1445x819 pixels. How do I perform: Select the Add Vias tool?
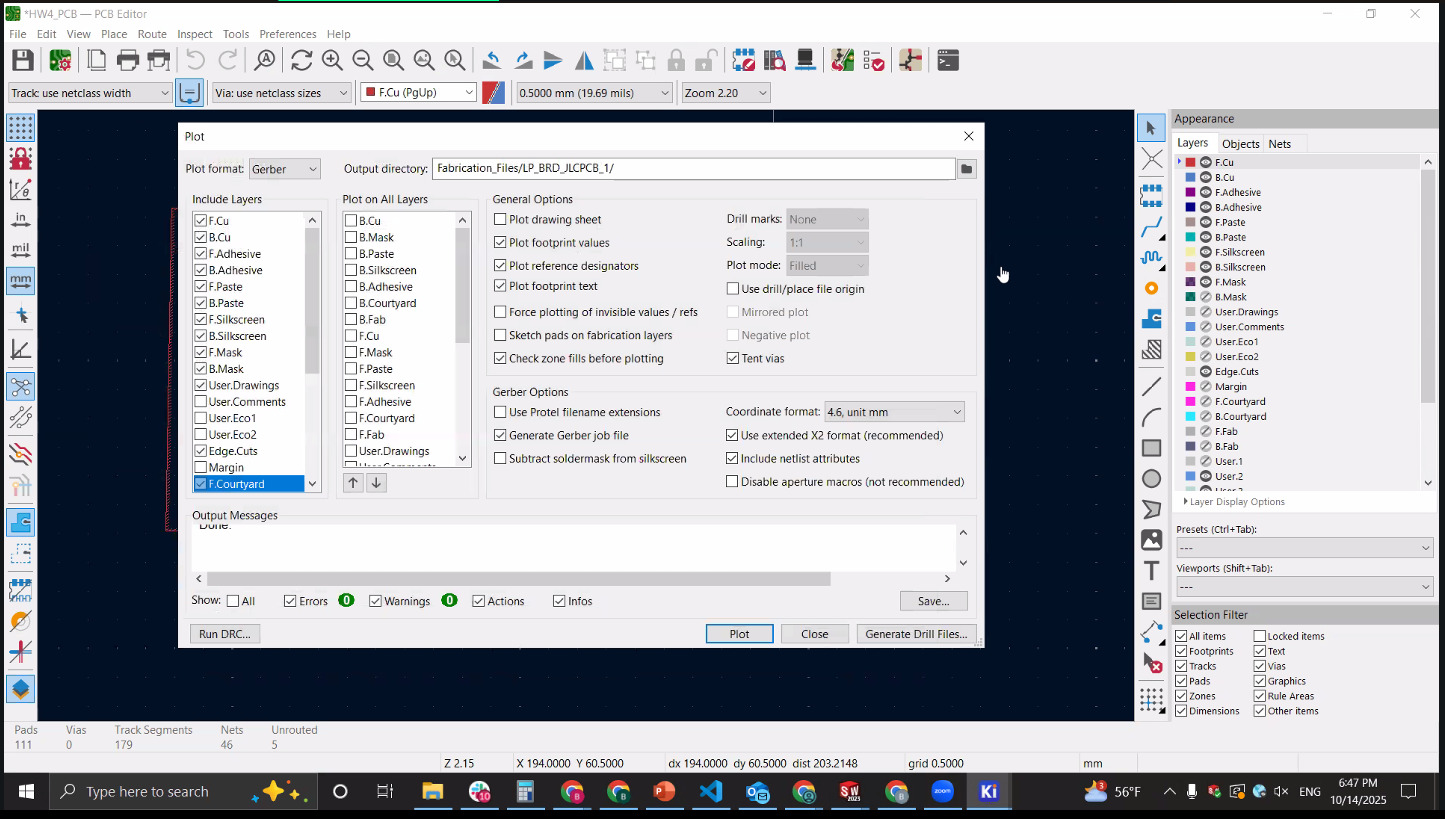click(x=1151, y=288)
